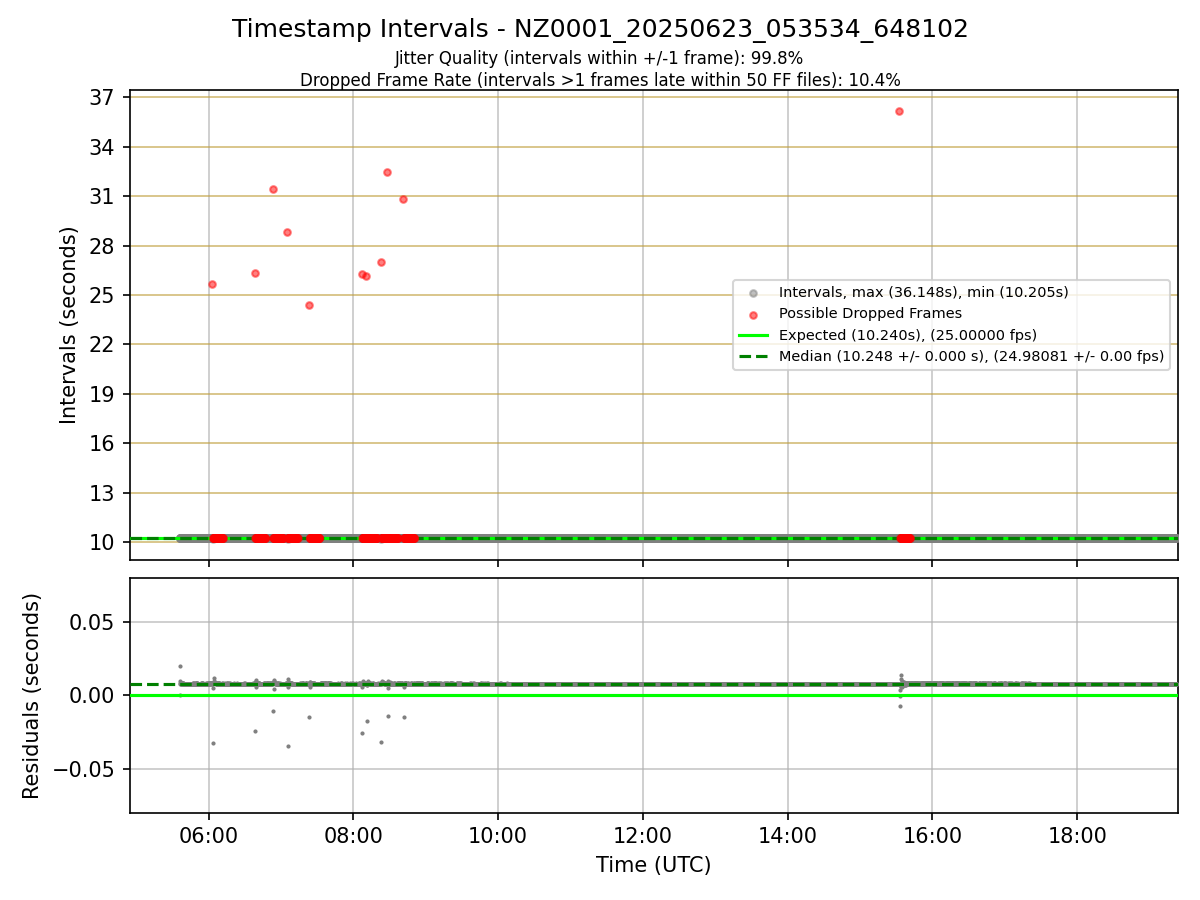The image size is (1200, 900).
Task: Click the 18:00 x-axis tick label
Action: (x=1077, y=836)
